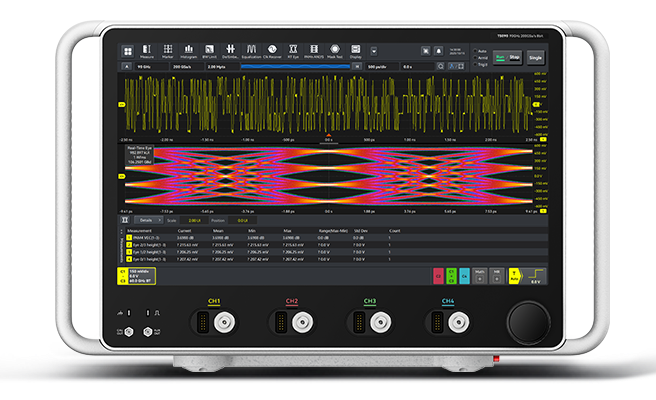Open the Marker tool

tap(168, 51)
